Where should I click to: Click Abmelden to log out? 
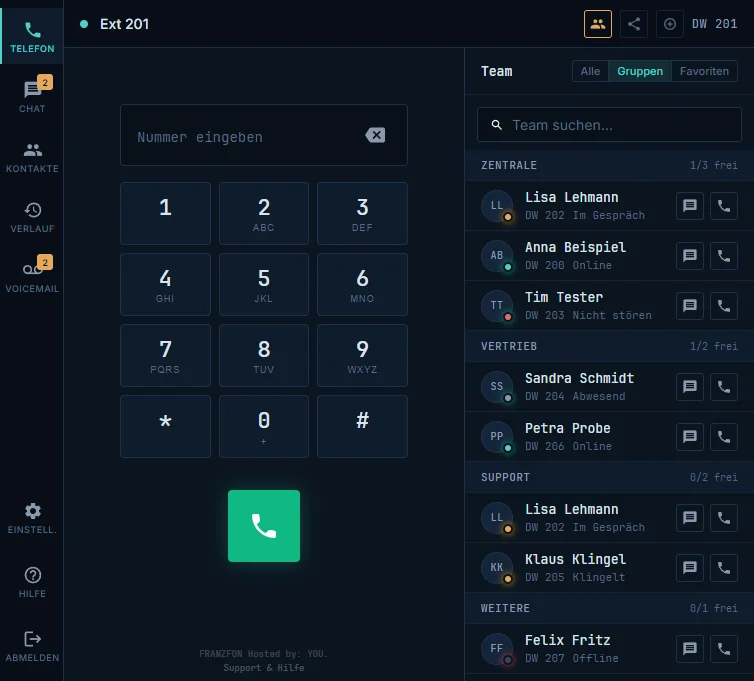[x=32, y=646]
